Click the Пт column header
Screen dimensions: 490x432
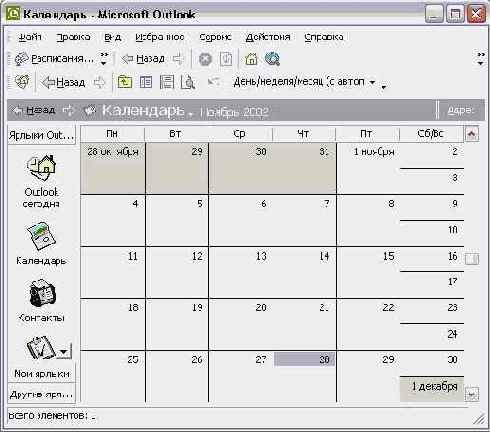[367, 134]
